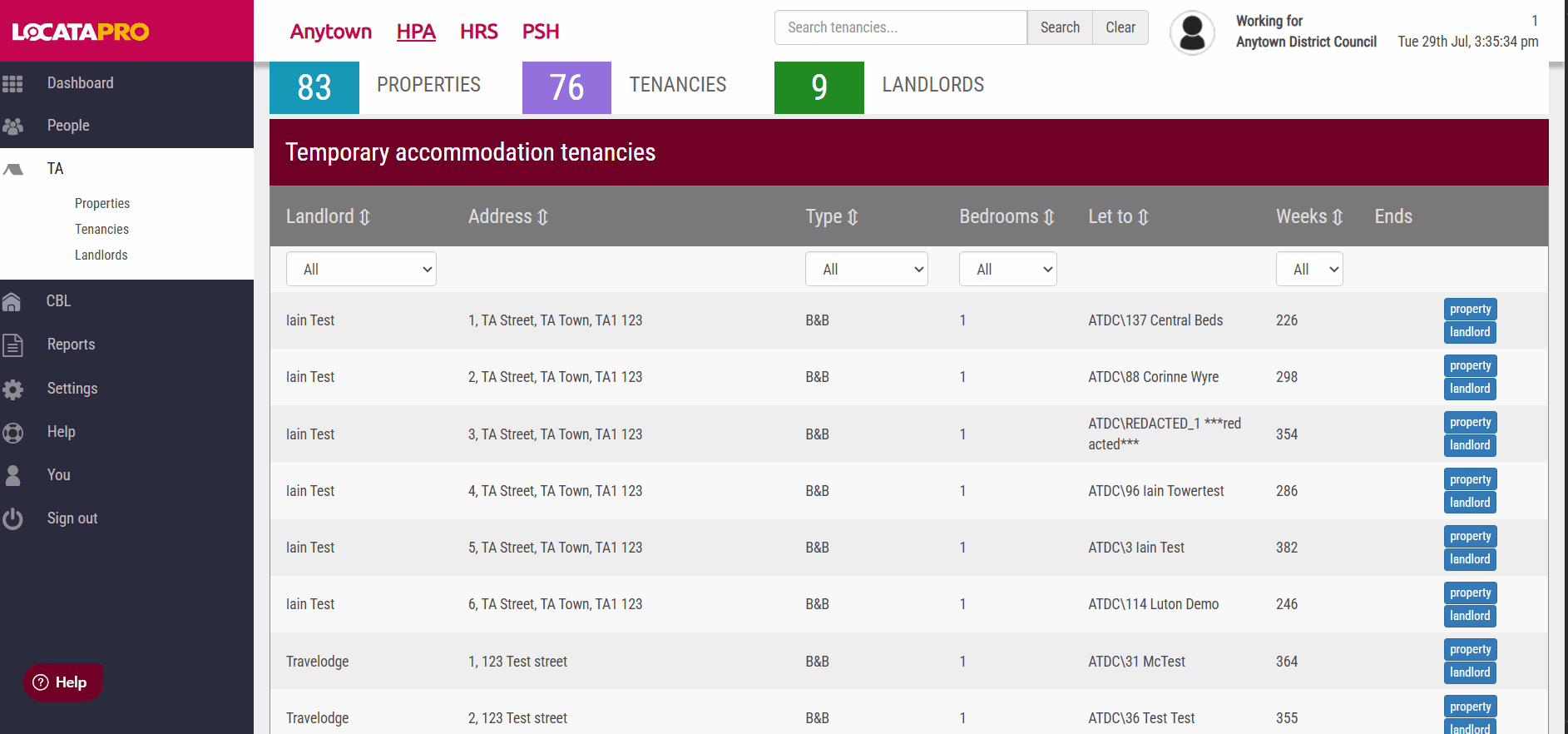Image resolution: width=1568 pixels, height=734 pixels.
Task: Click property button for 5, TA Street row
Action: tap(1471, 536)
